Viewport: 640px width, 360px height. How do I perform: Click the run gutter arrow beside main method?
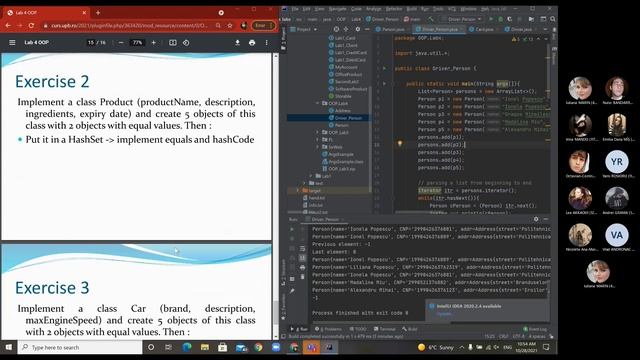[x=384, y=83]
